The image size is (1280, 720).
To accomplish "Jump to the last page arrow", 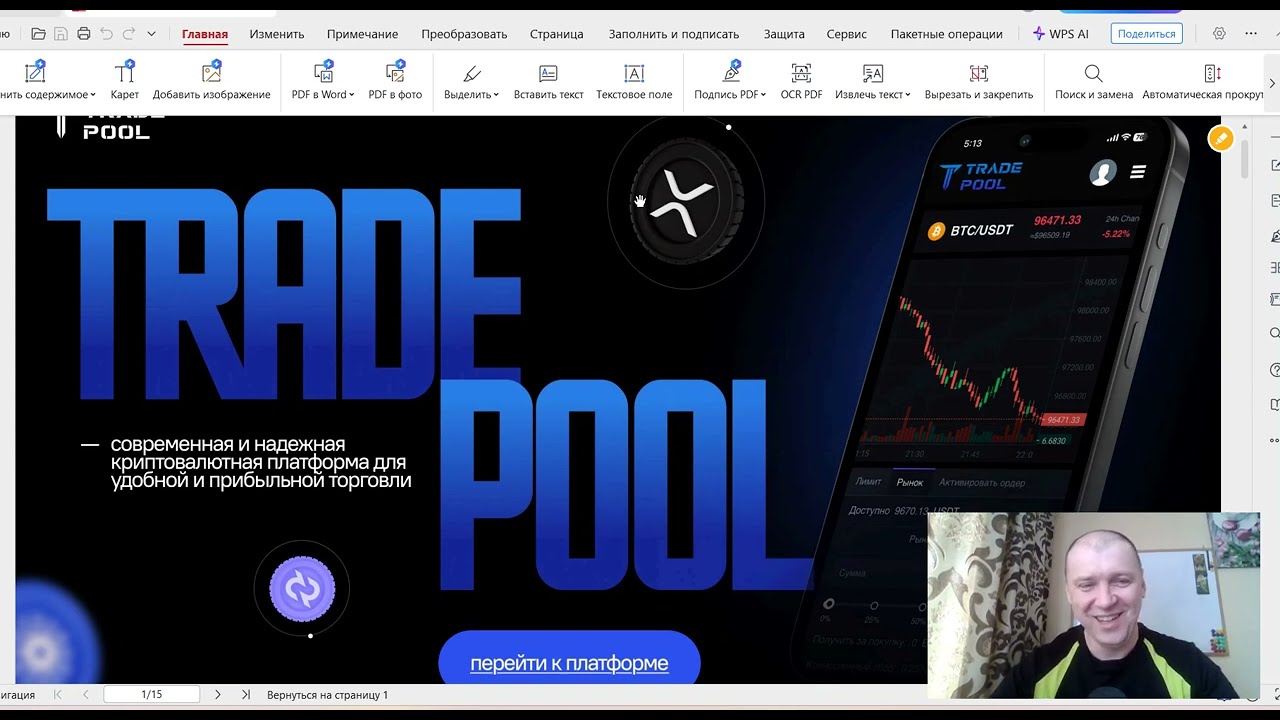I will click(x=246, y=694).
